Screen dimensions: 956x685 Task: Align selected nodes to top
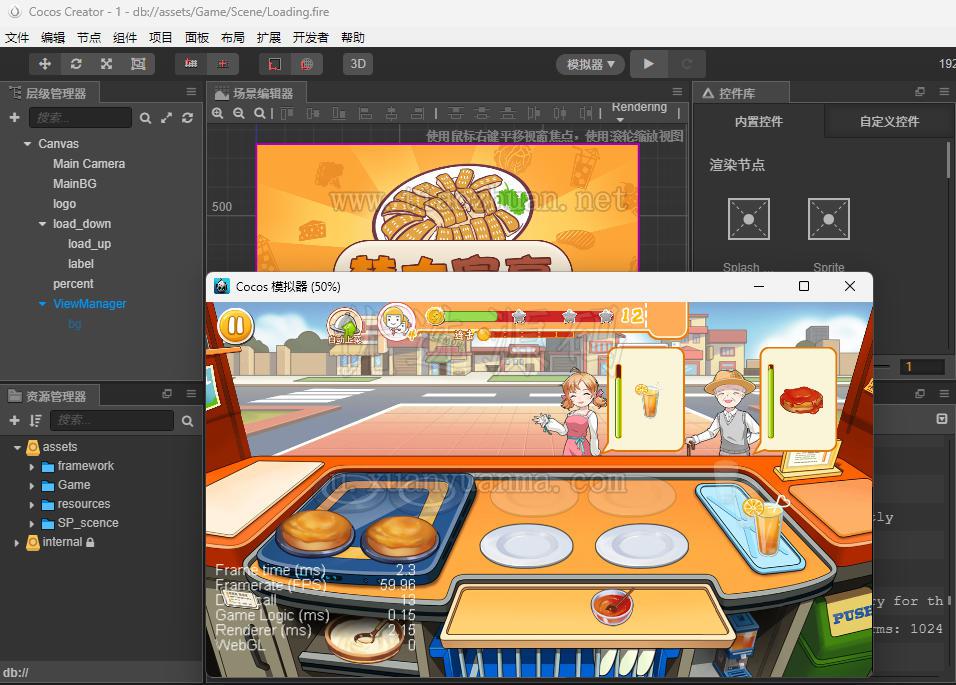tap(287, 113)
